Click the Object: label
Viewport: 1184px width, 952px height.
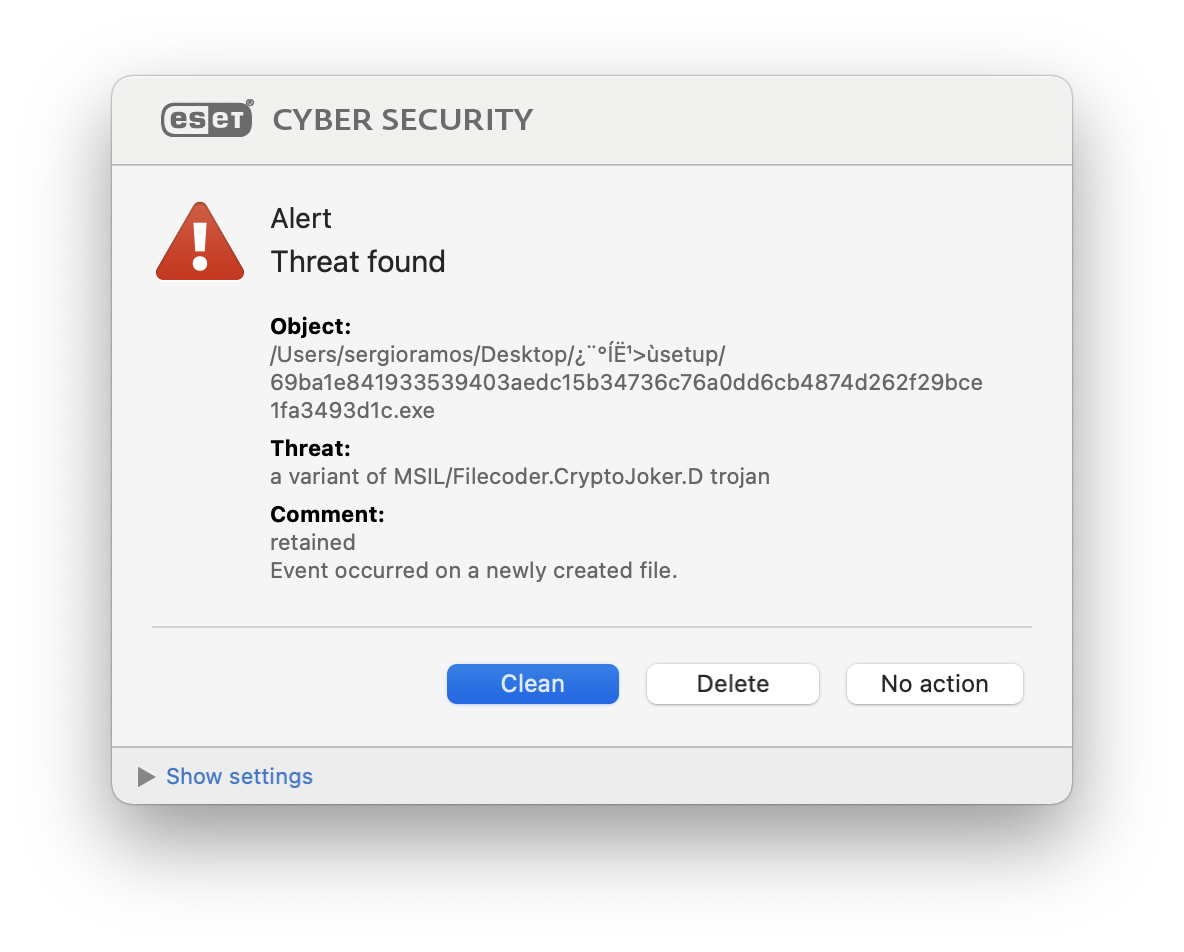pyautogui.click(x=310, y=326)
